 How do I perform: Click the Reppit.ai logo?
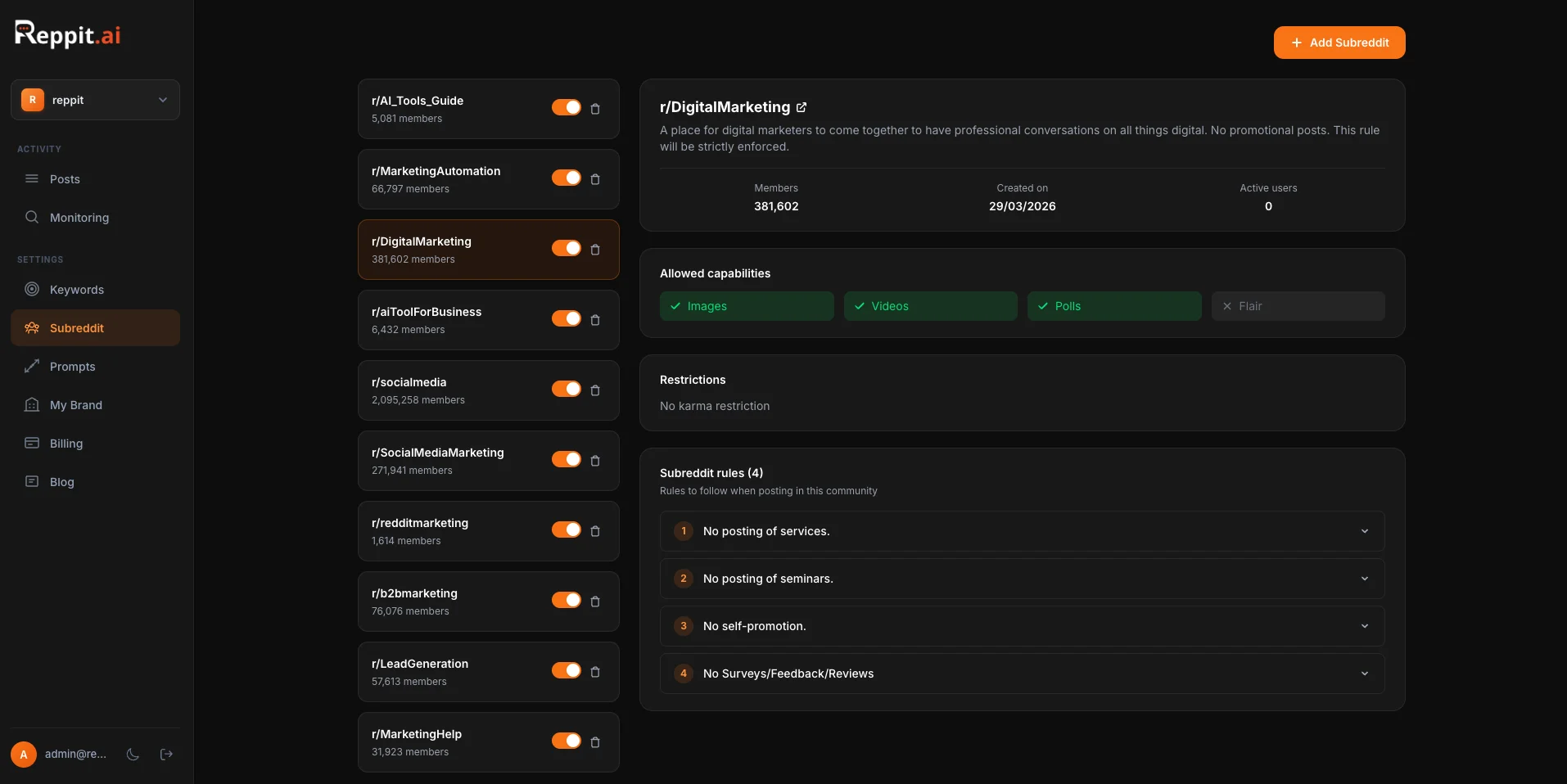click(x=68, y=34)
